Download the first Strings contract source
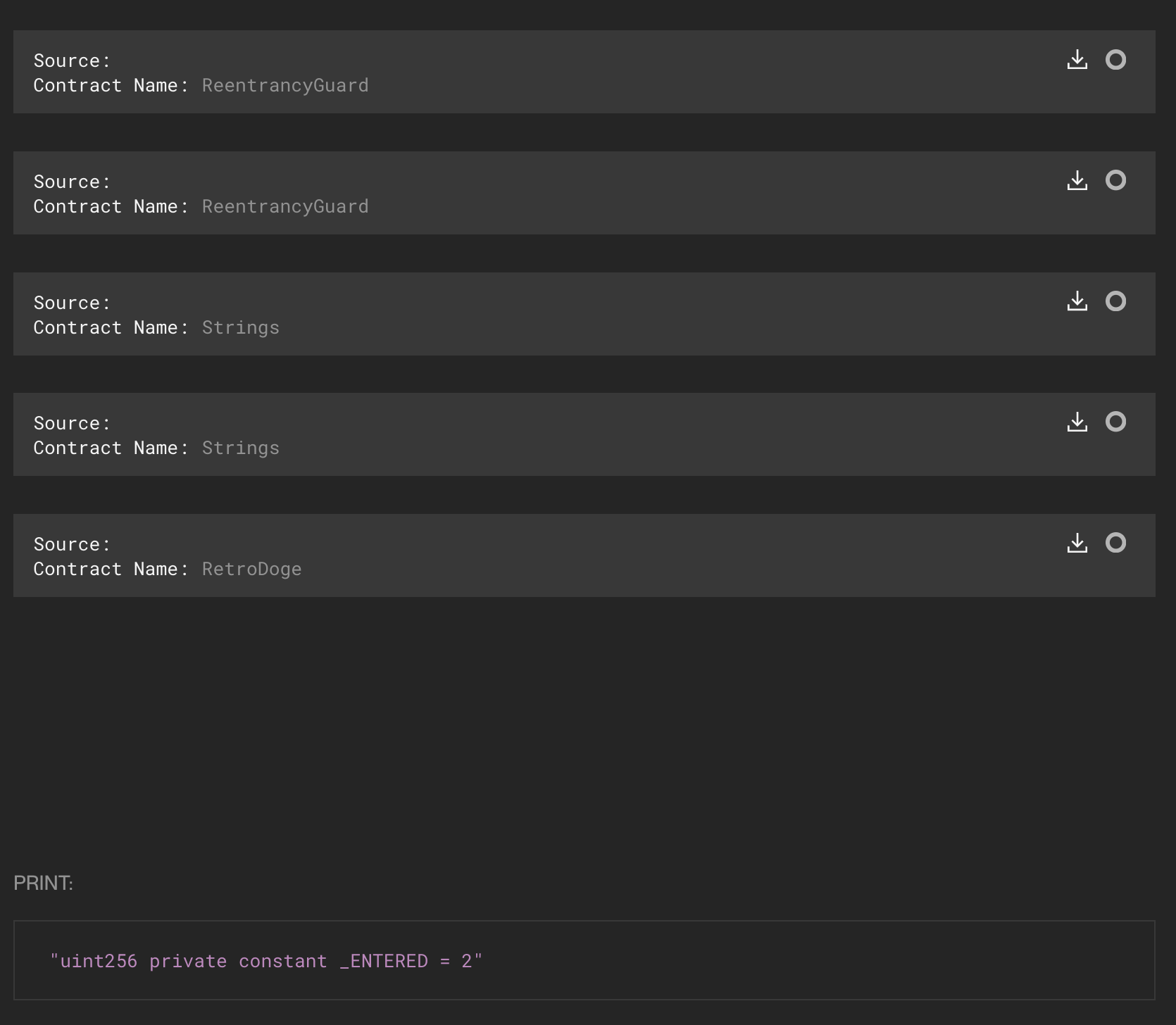The image size is (1176, 1025). (1077, 302)
